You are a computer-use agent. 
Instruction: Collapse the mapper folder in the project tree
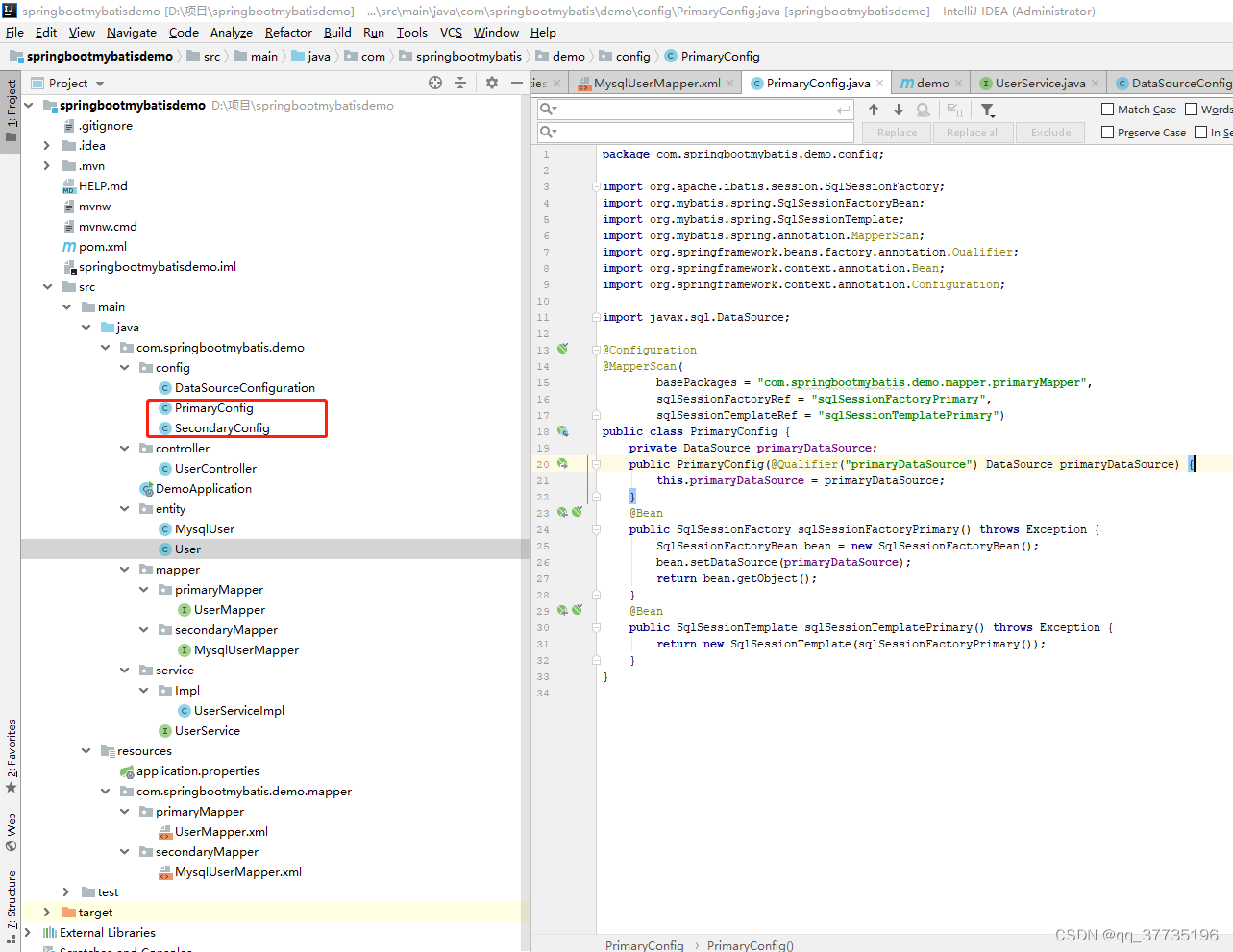coord(123,569)
